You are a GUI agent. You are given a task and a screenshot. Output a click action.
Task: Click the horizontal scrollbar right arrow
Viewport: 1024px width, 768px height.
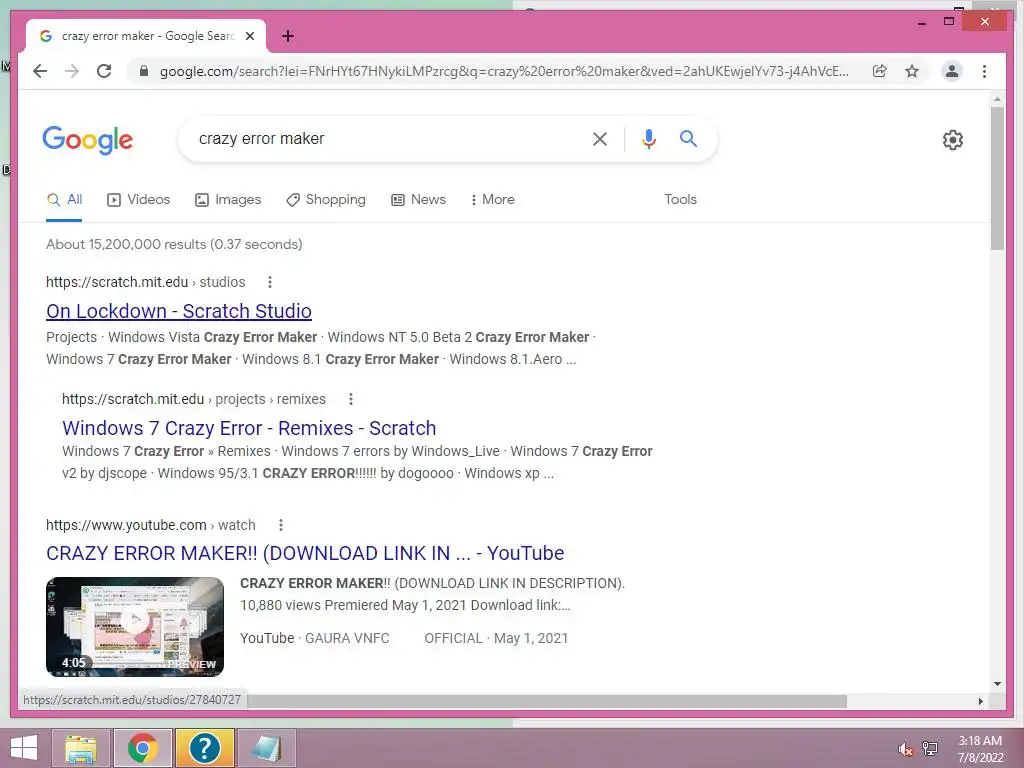pyautogui.click(x=980, y=701)
